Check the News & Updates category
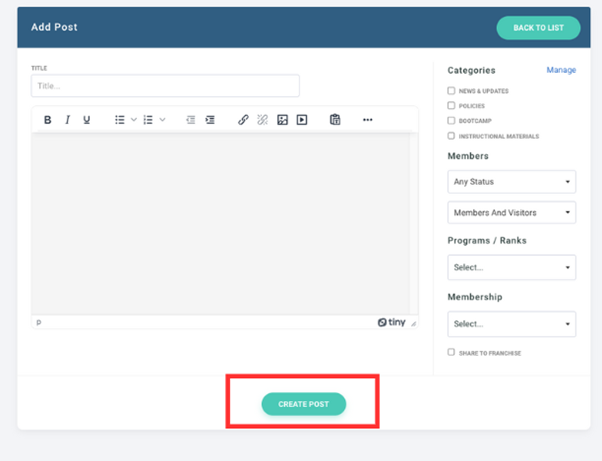Image resolution: width=602 pixels, height=461 pixels. [x=451, y=91]
